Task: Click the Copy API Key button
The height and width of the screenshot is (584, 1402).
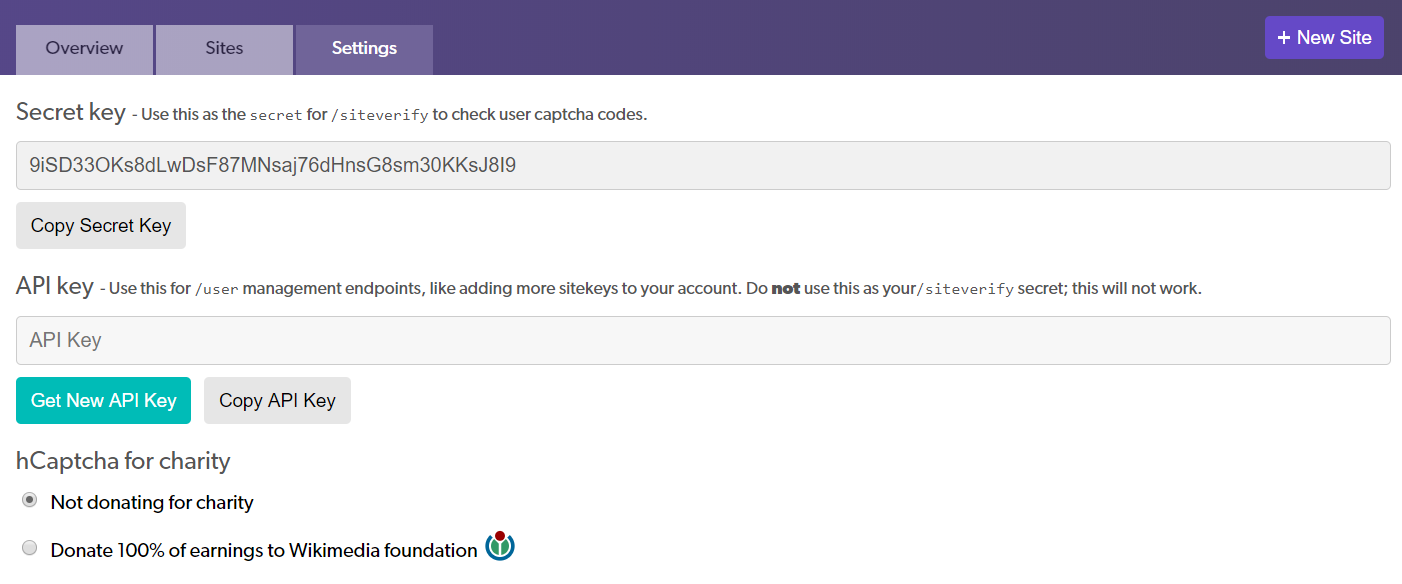Action: pos(277,401)
